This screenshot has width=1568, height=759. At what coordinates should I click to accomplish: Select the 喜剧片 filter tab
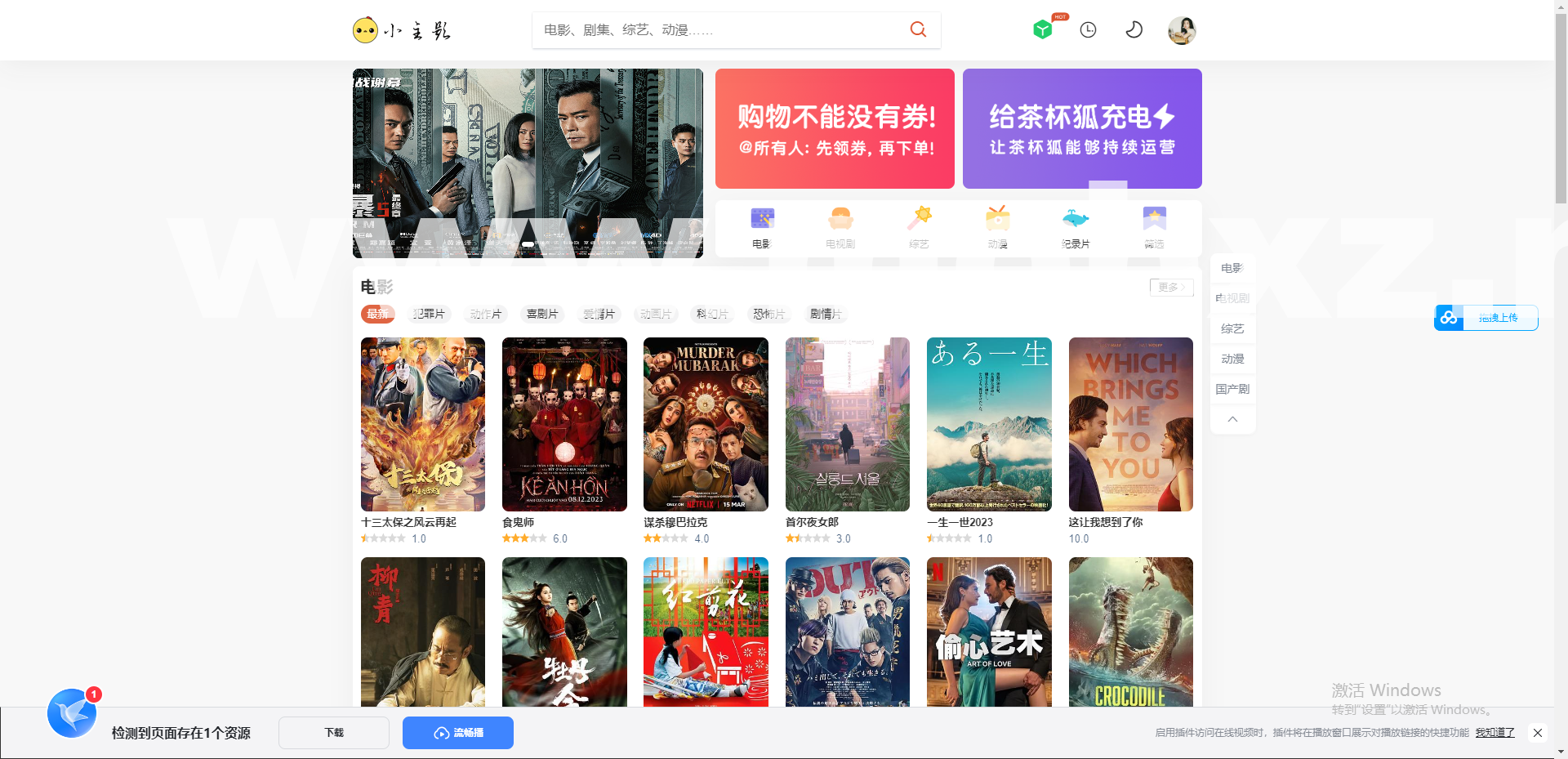542,314
